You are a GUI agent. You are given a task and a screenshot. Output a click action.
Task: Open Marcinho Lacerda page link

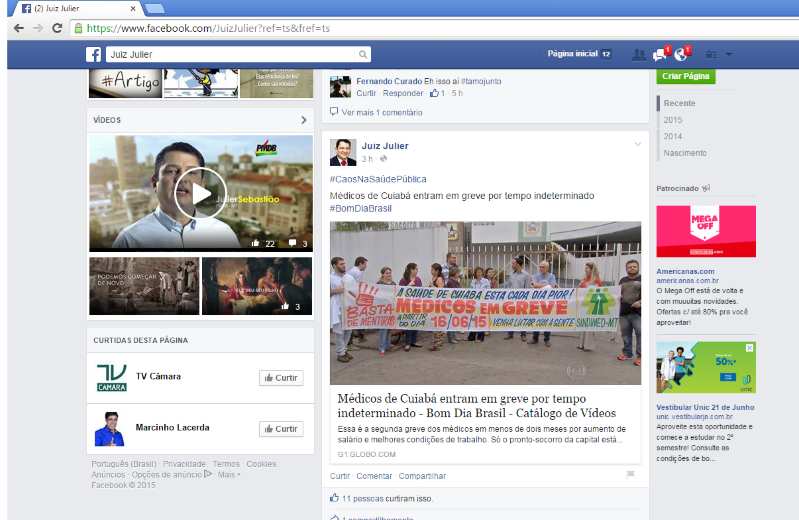[172, 427]
